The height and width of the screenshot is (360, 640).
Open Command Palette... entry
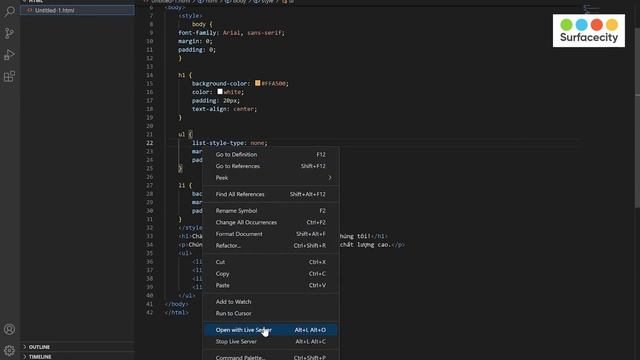[x=271, y=357]
